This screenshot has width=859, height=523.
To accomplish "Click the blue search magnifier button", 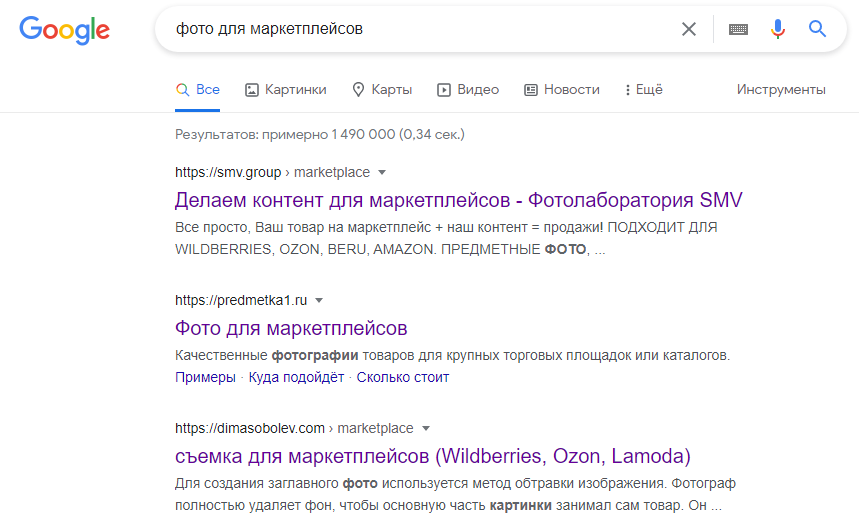I will coord(817,28).
